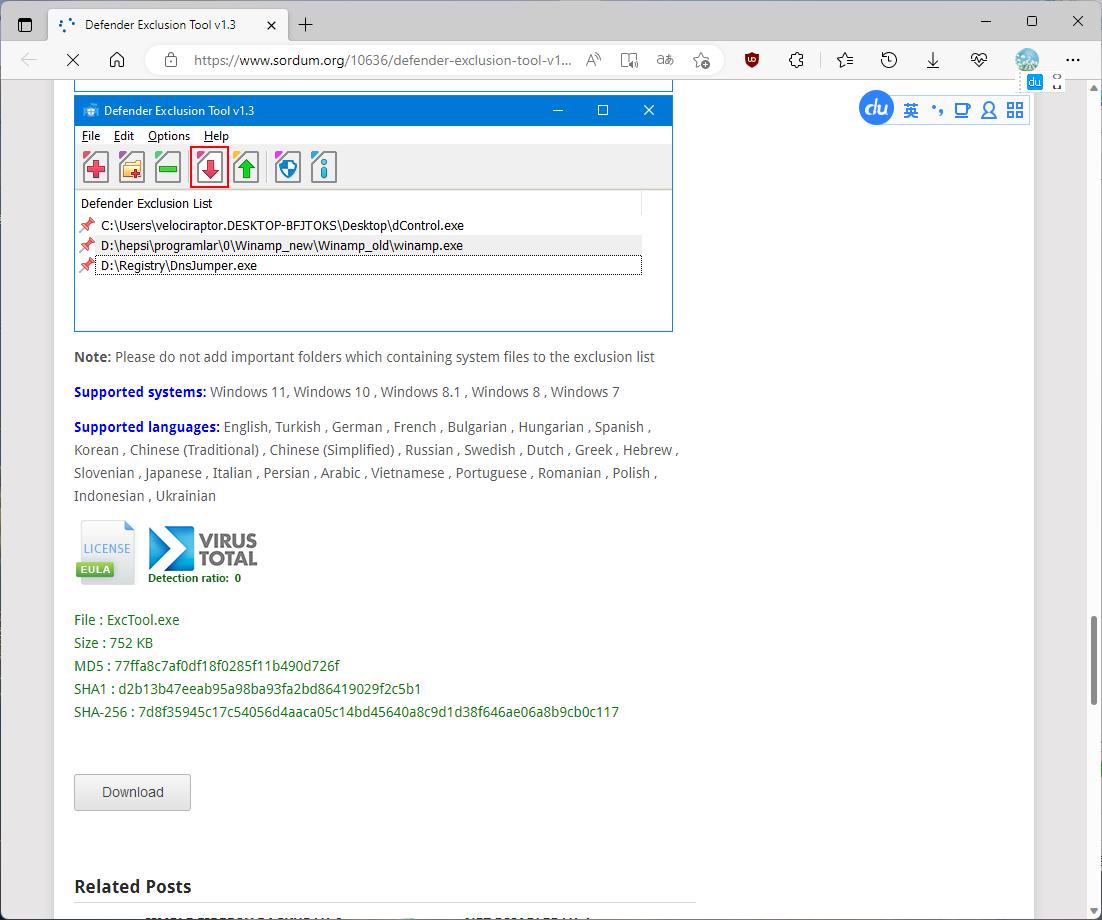Image resolution: width=1102 pixels, height=920 pixels.
Task: Open the Edit menu
Action: [124, 136]
